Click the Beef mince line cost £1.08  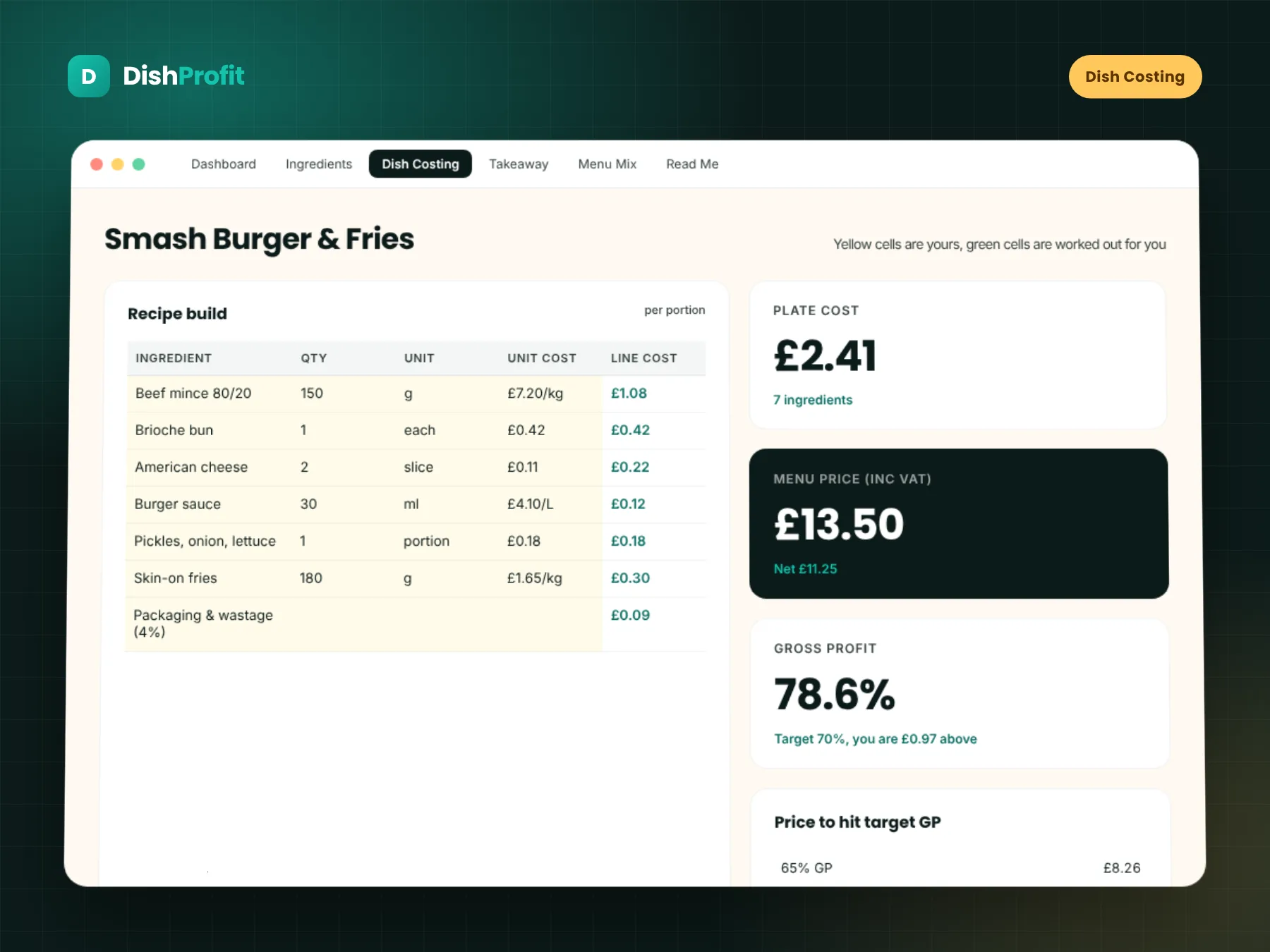click(x=629, y=393)
